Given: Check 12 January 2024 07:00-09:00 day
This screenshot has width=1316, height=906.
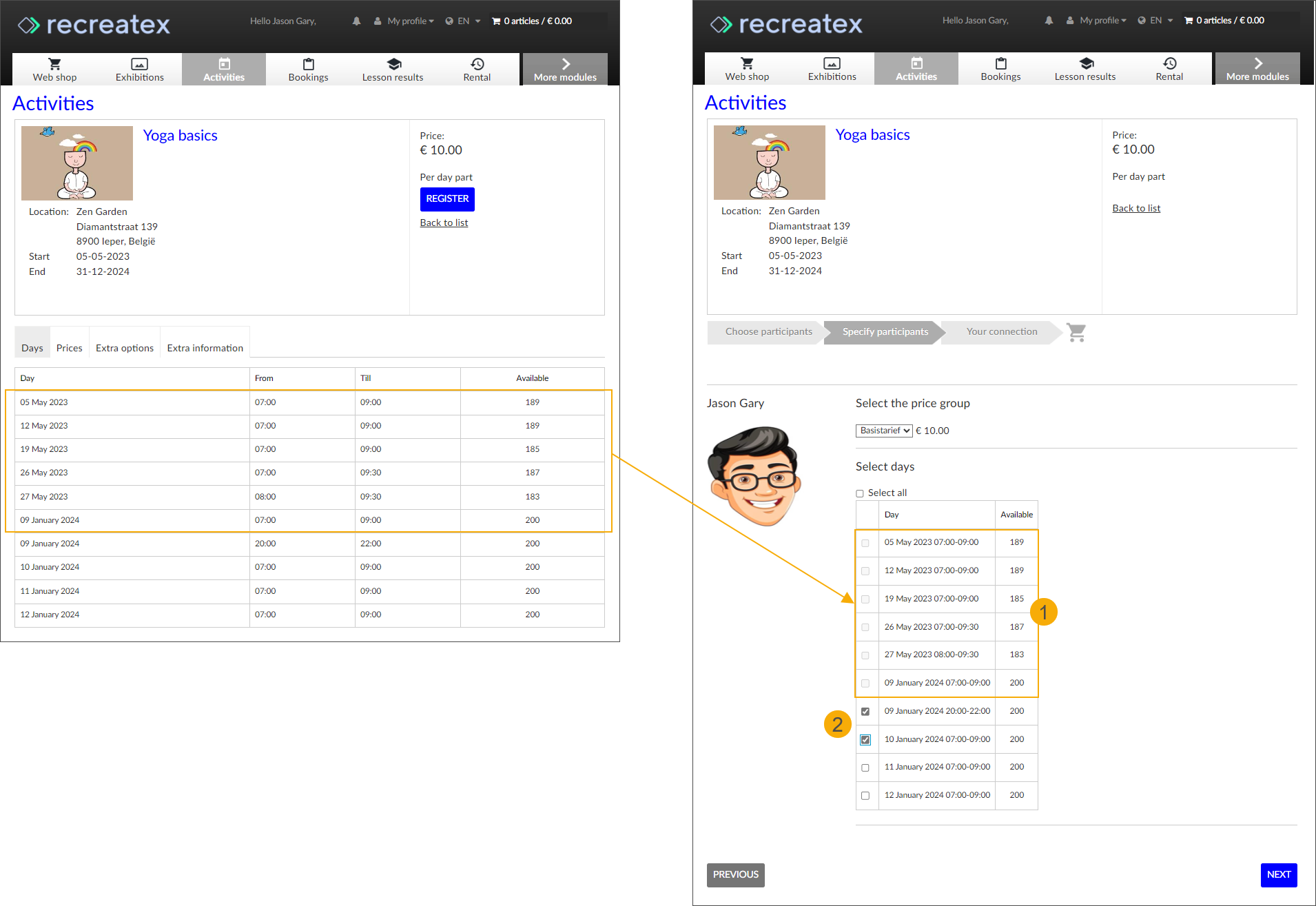Looking at the screenshot, I should click(x=865, y=796).
